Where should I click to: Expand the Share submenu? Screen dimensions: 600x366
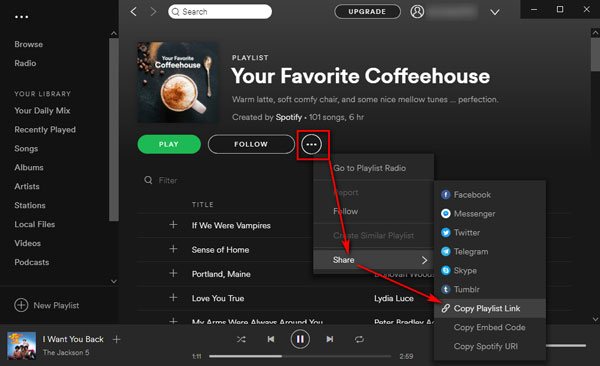pyautogui.click(x=373, y=260)
